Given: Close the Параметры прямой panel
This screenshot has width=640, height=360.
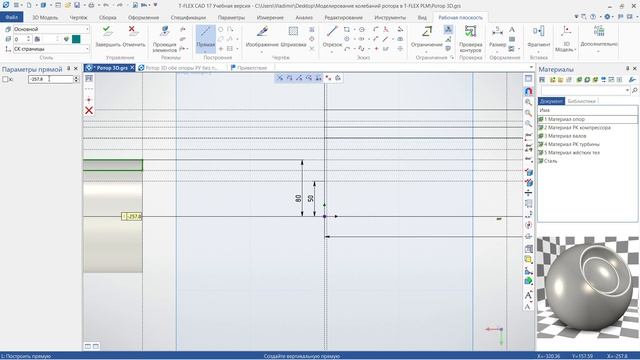Looking at the screenshot, I should tap(76, 69).
